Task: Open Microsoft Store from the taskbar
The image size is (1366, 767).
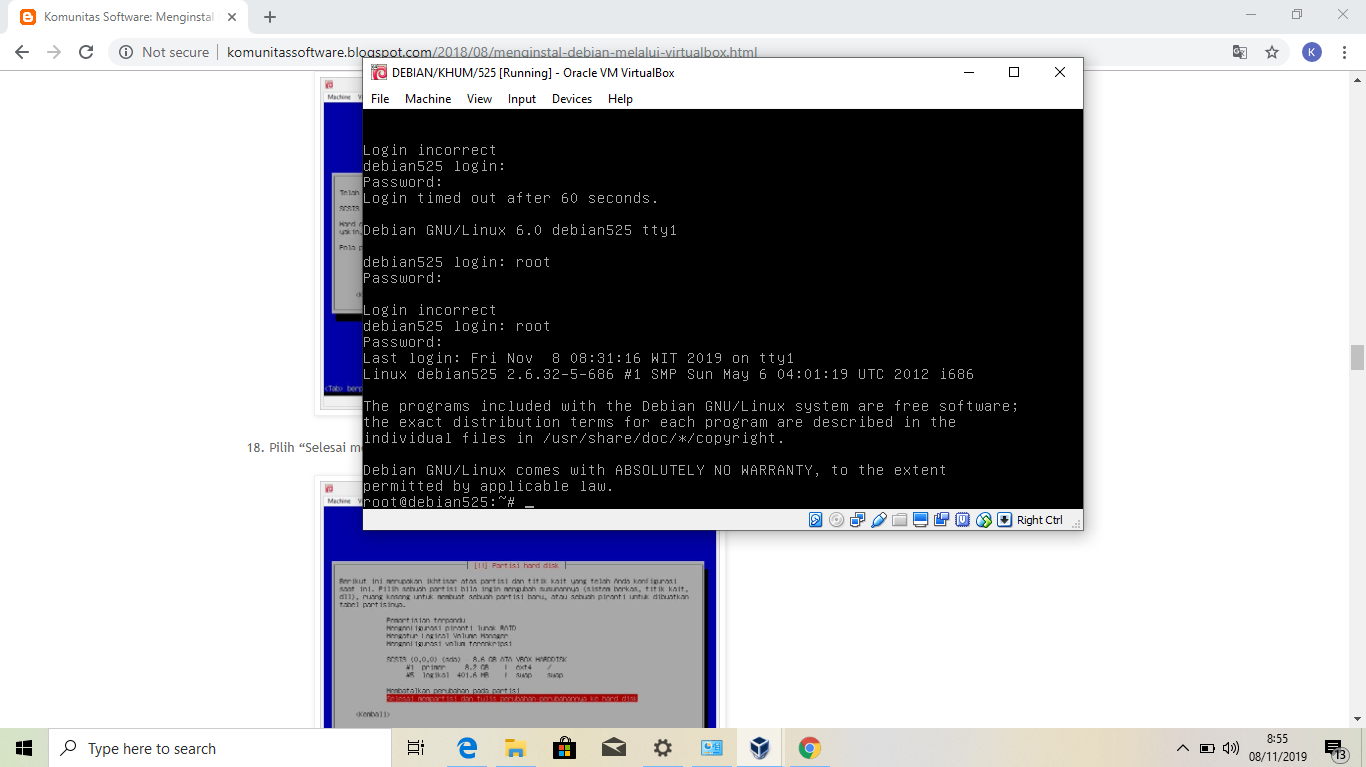Action: [x=564, y=748]
